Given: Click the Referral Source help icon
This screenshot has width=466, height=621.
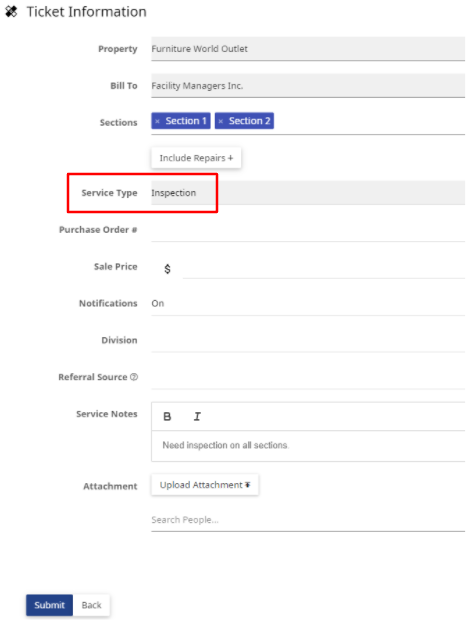Looking at the screenshot, I should [x=134, y=377].
